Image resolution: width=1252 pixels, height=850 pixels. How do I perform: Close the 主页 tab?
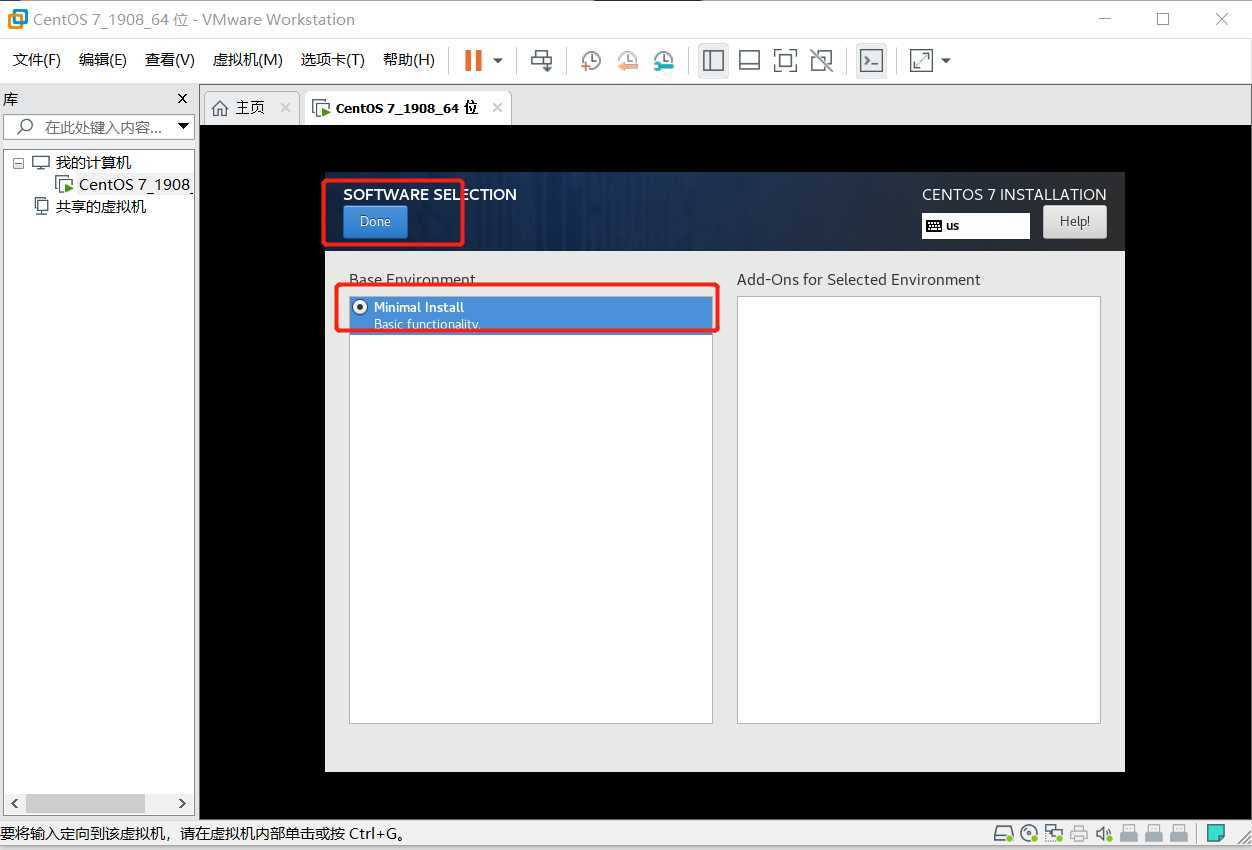click(x=285, y=108)
